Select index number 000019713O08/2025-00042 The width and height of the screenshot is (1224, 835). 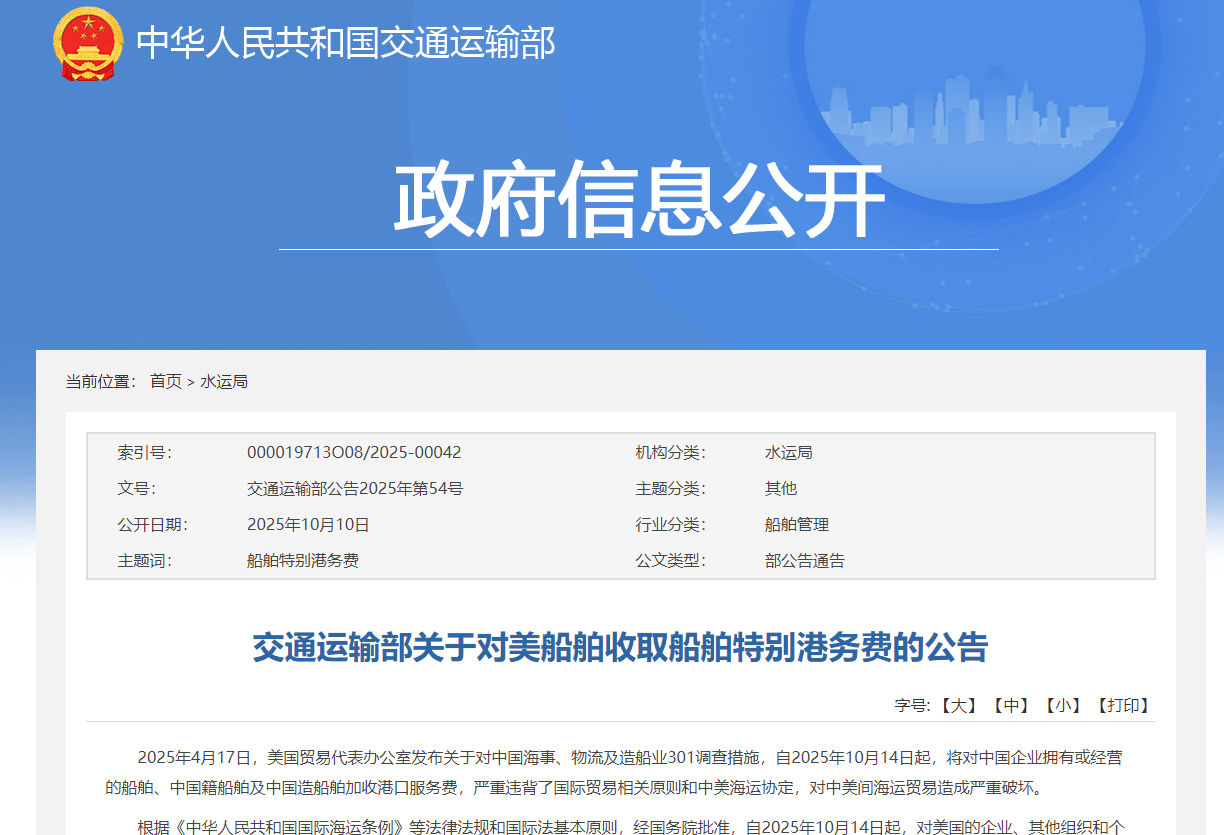pyautogui.click(x=354, y=452)
